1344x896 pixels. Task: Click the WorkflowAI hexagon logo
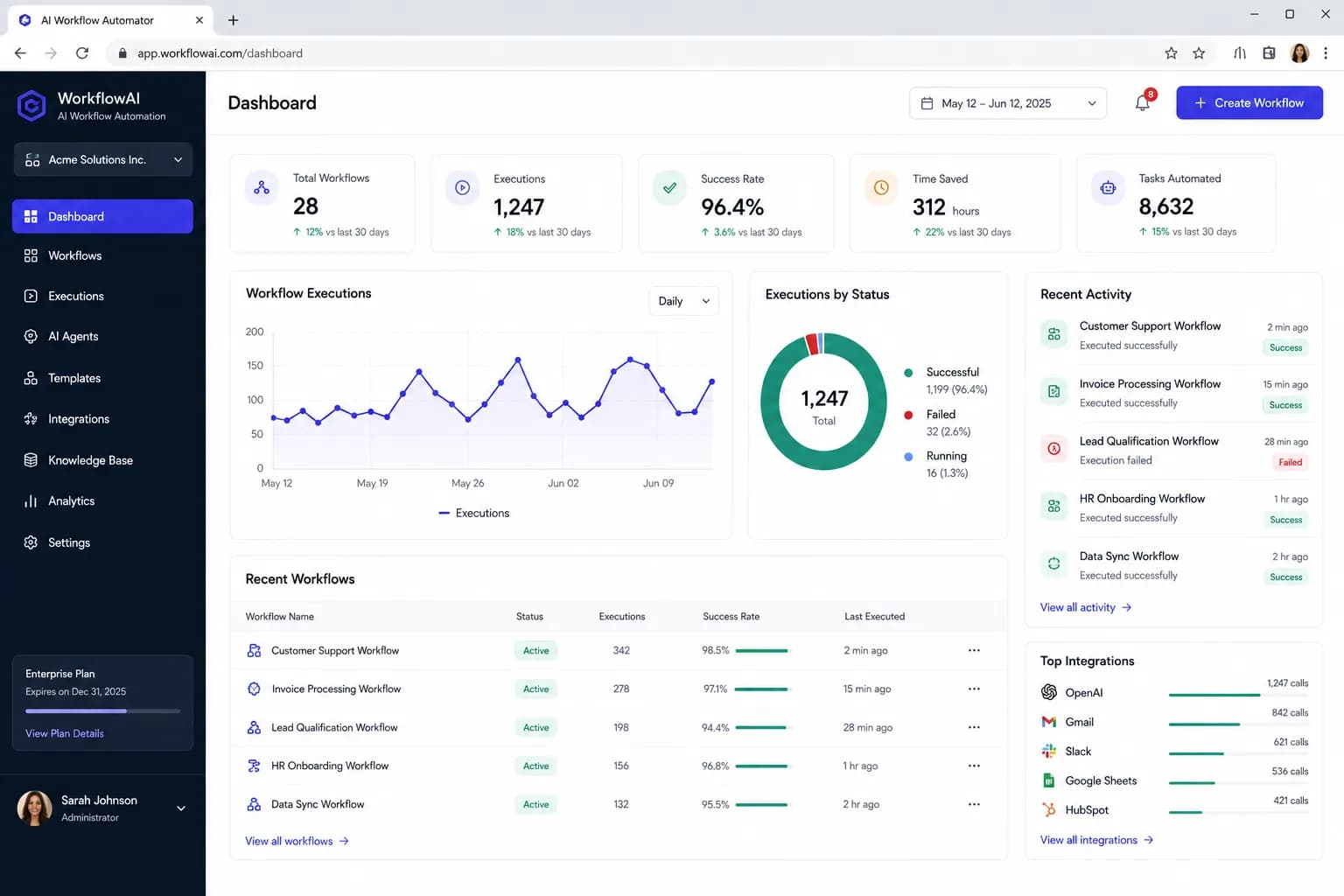(x=31, y=106)
